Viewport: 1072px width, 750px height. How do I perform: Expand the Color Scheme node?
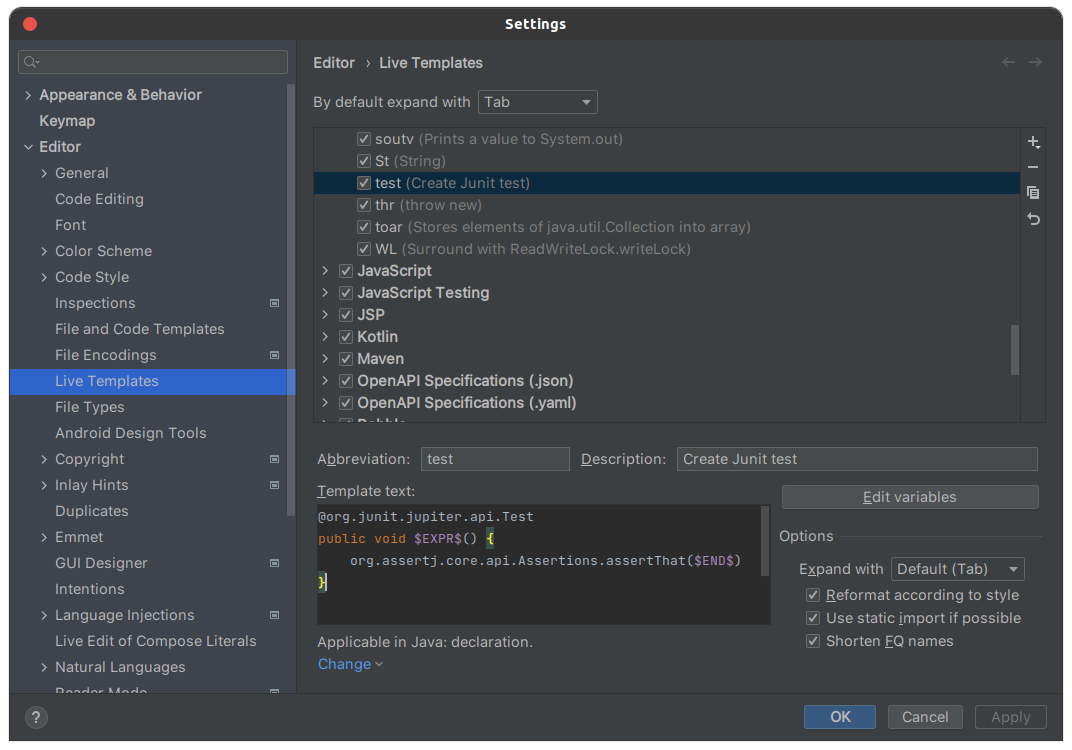(44, 251)
